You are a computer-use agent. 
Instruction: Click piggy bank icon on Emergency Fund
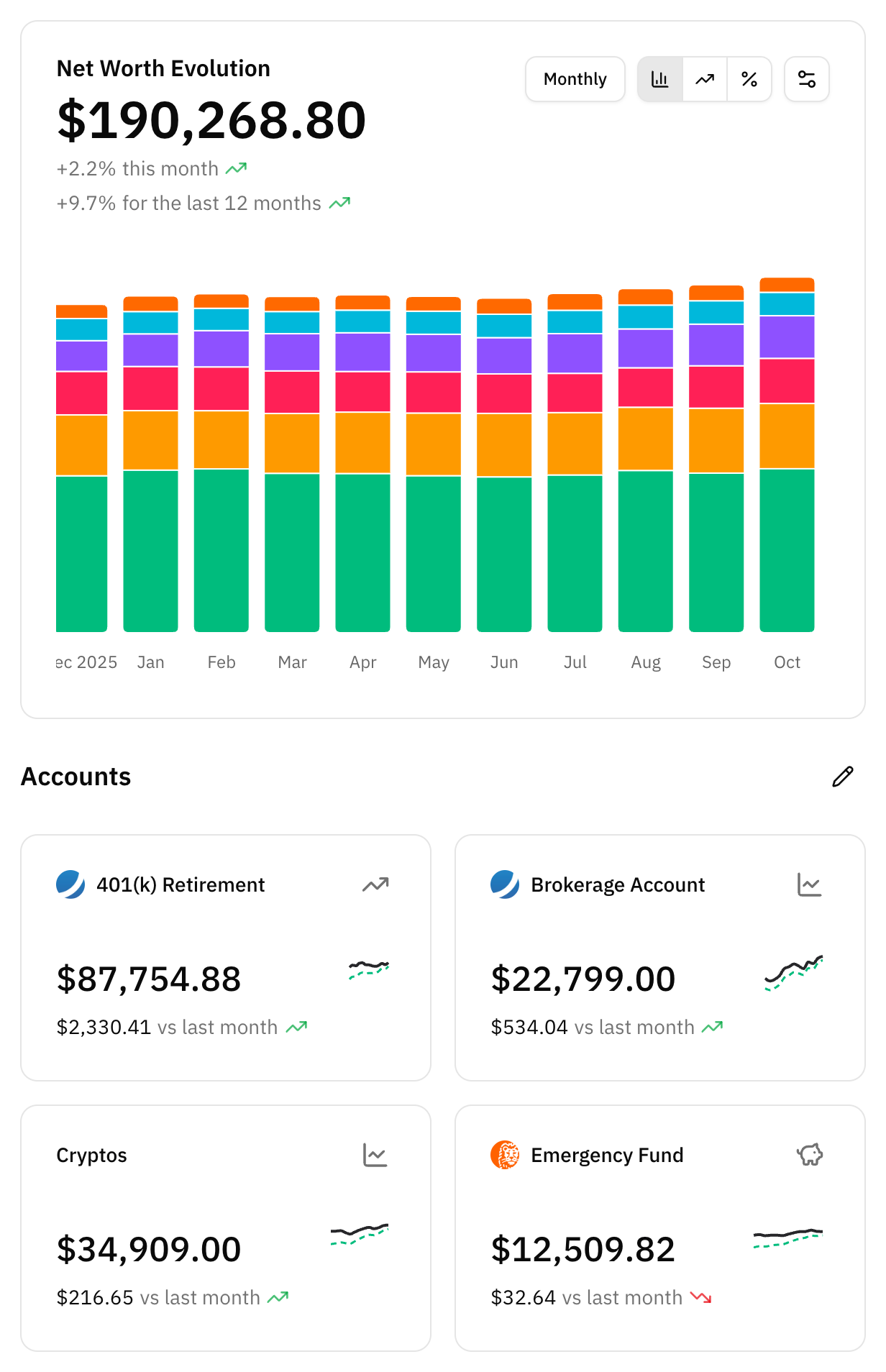pyautogui.click(x=810, y=1155)
